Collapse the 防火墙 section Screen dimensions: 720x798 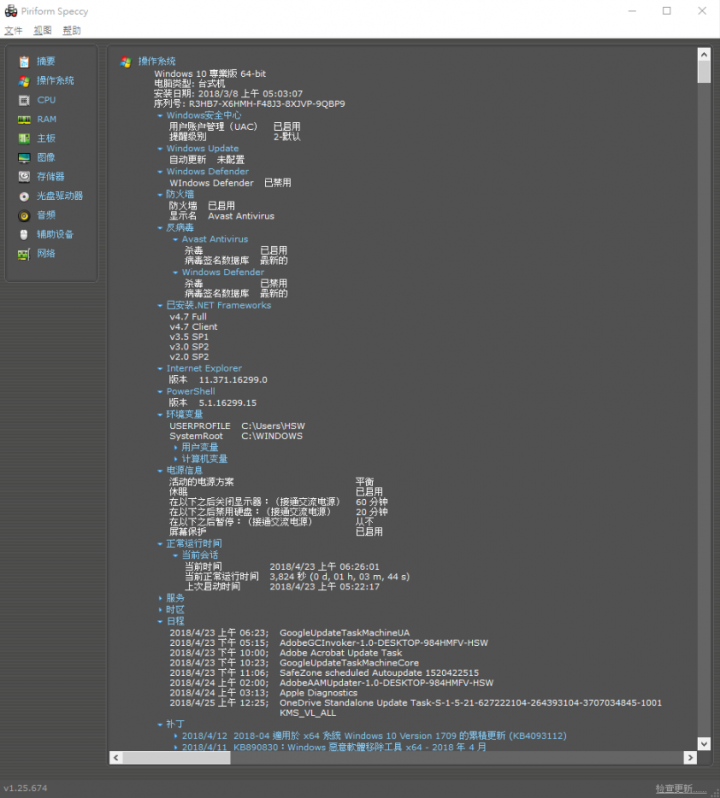point(160,195)
